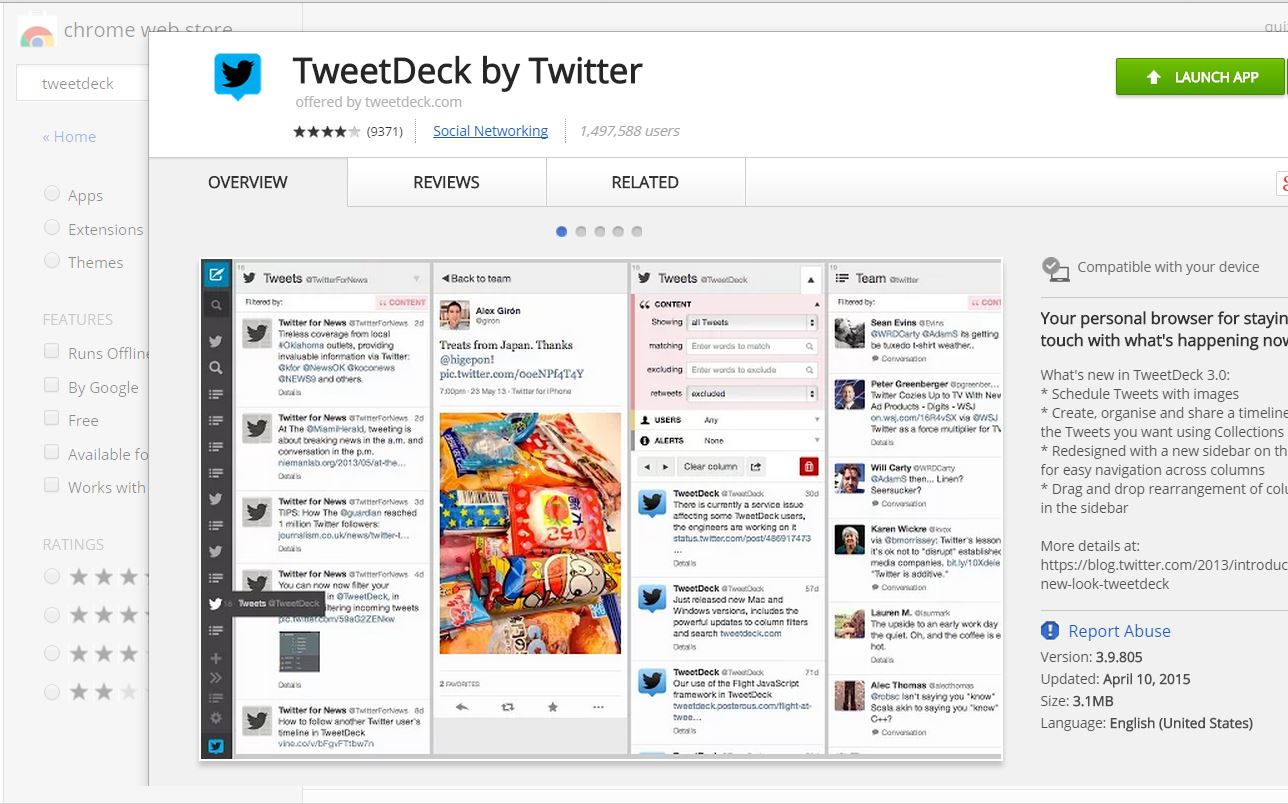The image size is (1288, 804).
Task: Click the second carousel dot indicator
Action: pos(580,231)
